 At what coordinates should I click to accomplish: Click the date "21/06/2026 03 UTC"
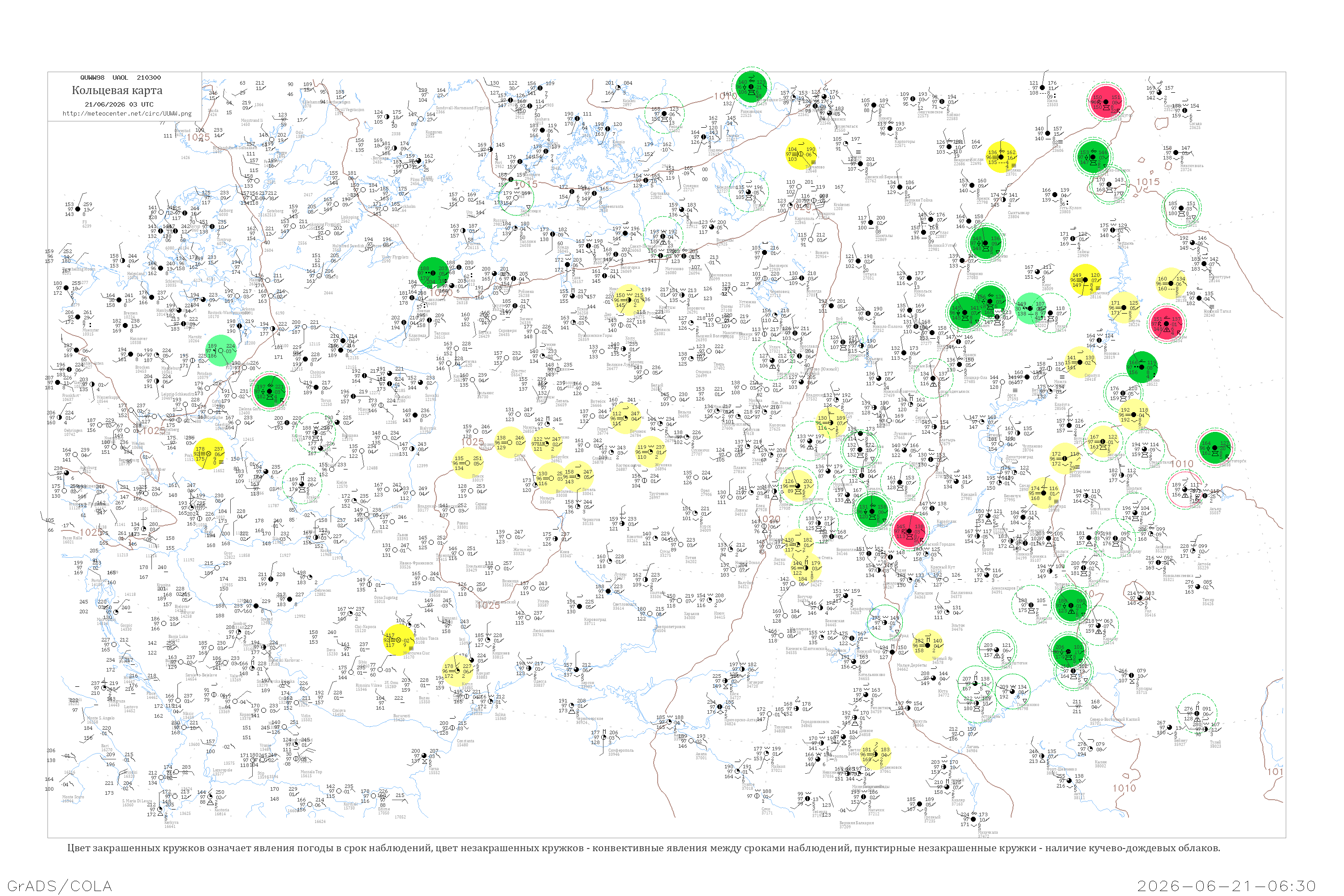(x=119, y=104)
